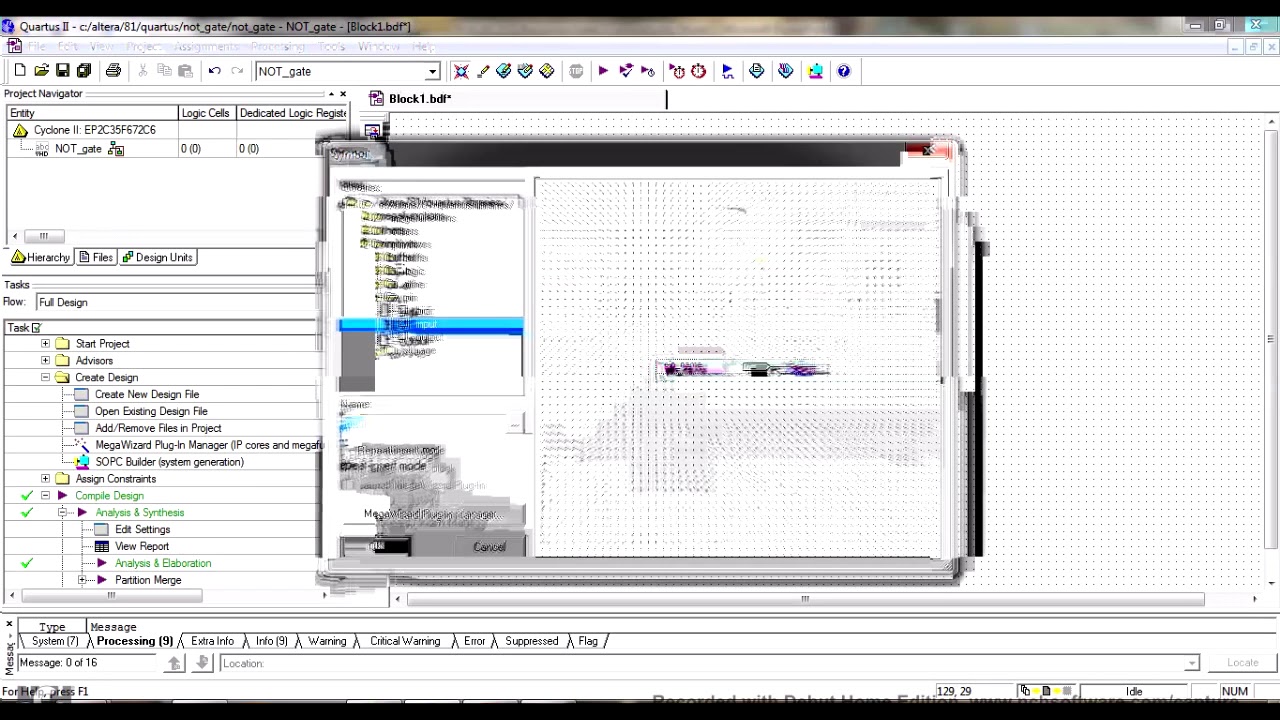Open the Flow Full Design dropdown
1280x720 pixels.
176,302
